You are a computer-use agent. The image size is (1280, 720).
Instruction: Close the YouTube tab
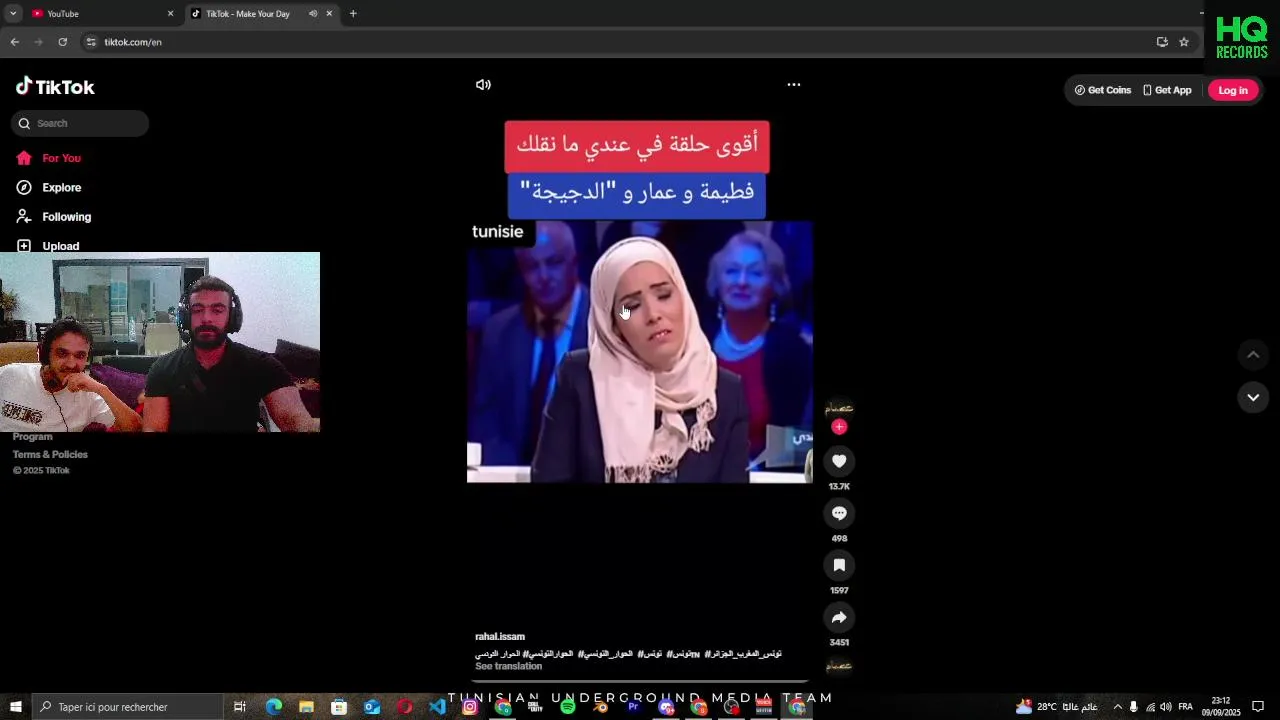pos(170,14)
